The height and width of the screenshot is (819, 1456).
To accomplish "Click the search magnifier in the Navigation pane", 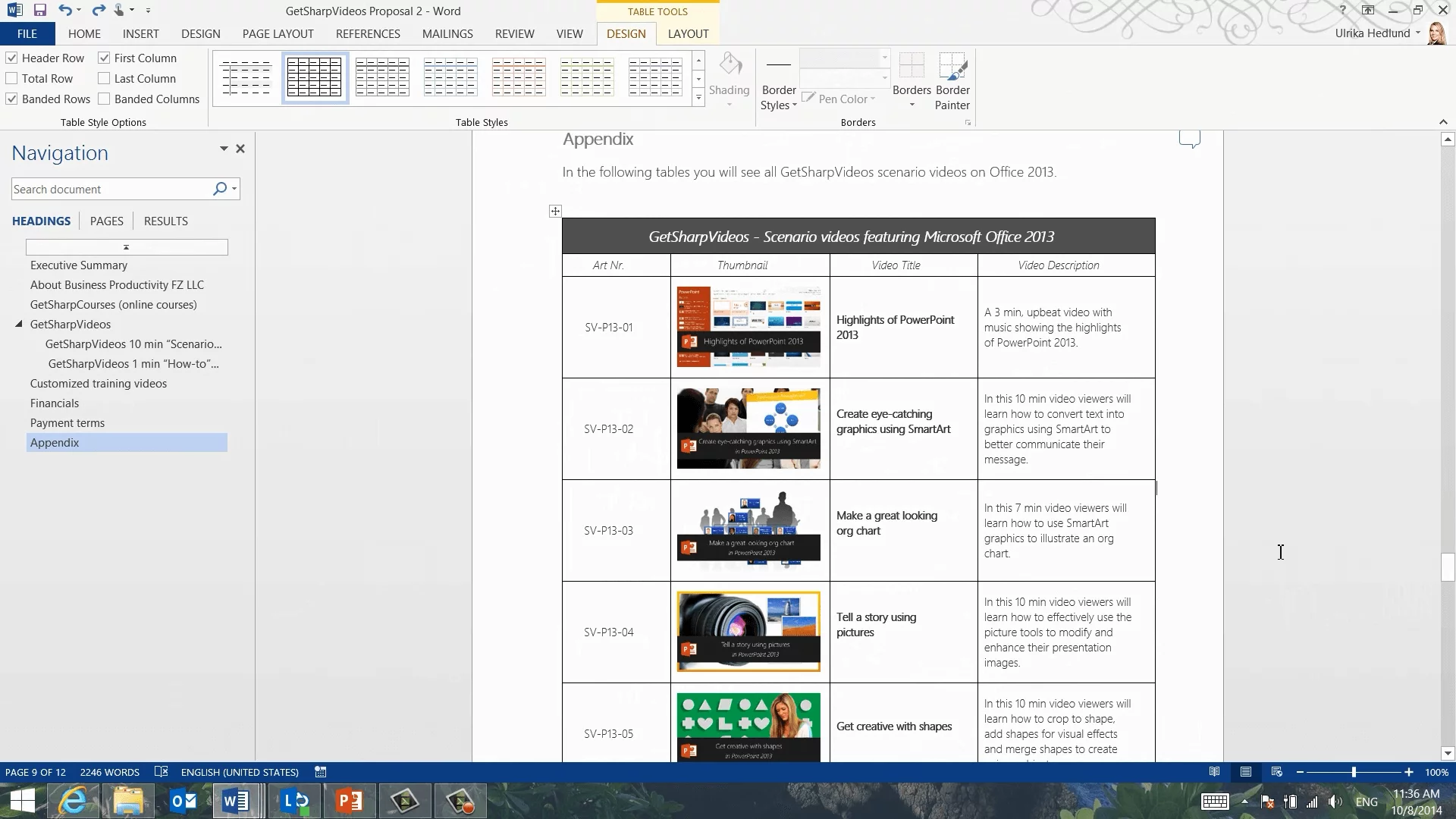I will [219, 189].
